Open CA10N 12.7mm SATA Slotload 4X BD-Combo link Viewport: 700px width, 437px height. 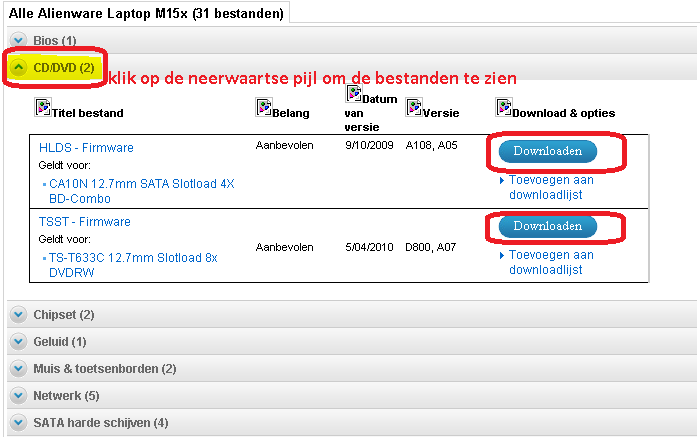tap(142, 191)
